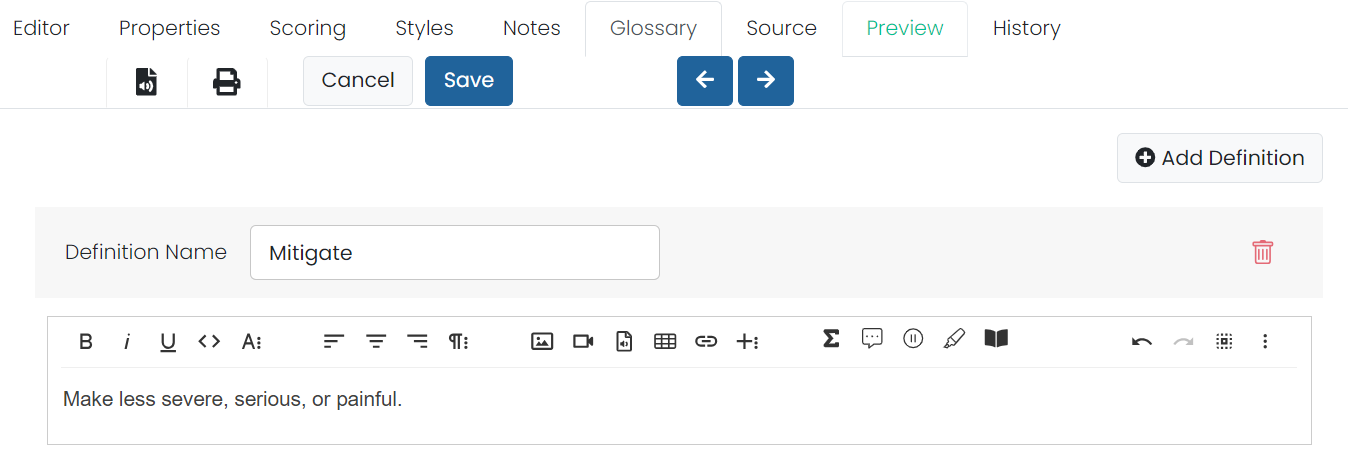Insert a table in the editor
Image resolution: width=1348 pixels, height=451 pixels.
[x=665, y=341]
